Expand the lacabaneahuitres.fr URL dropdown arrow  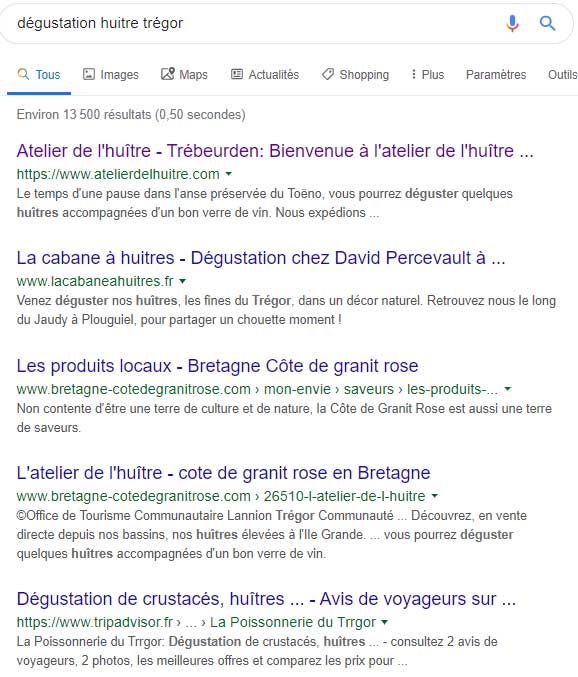pos(183,281)
